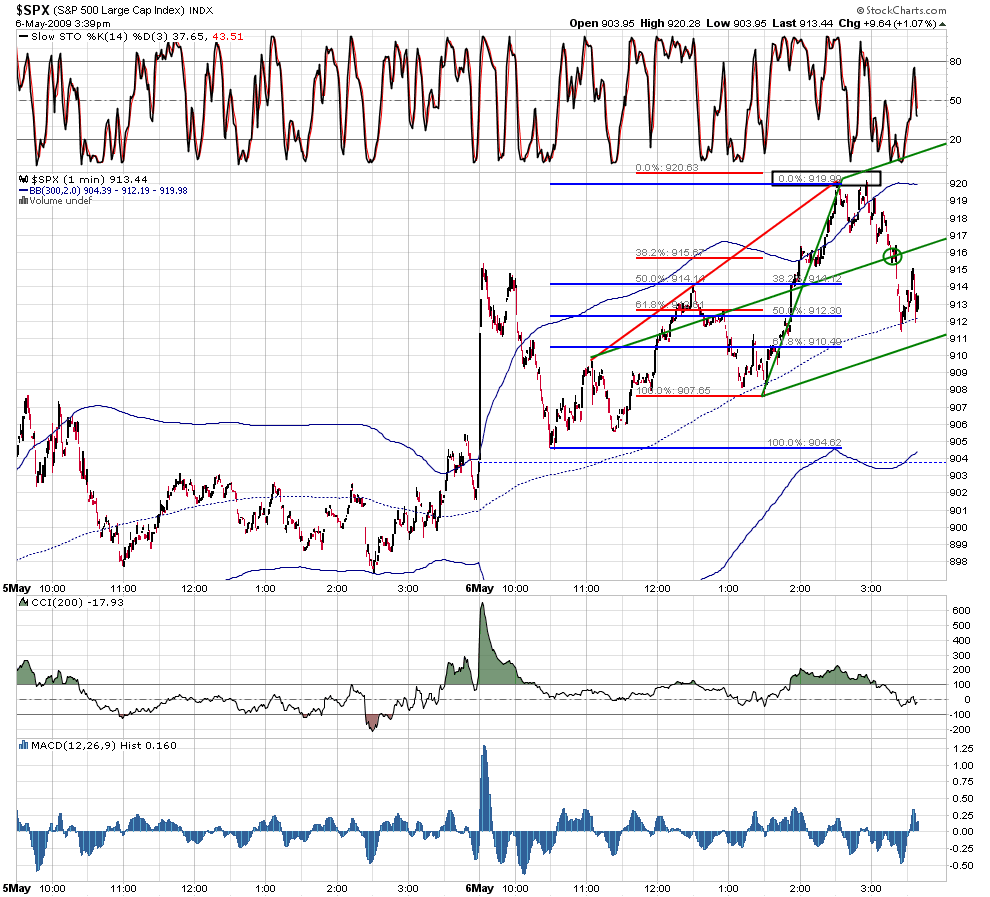990x897 pixels.
Task: Click the 100.0%: 907.65 red retracement label
Action: tap(673, 391)
